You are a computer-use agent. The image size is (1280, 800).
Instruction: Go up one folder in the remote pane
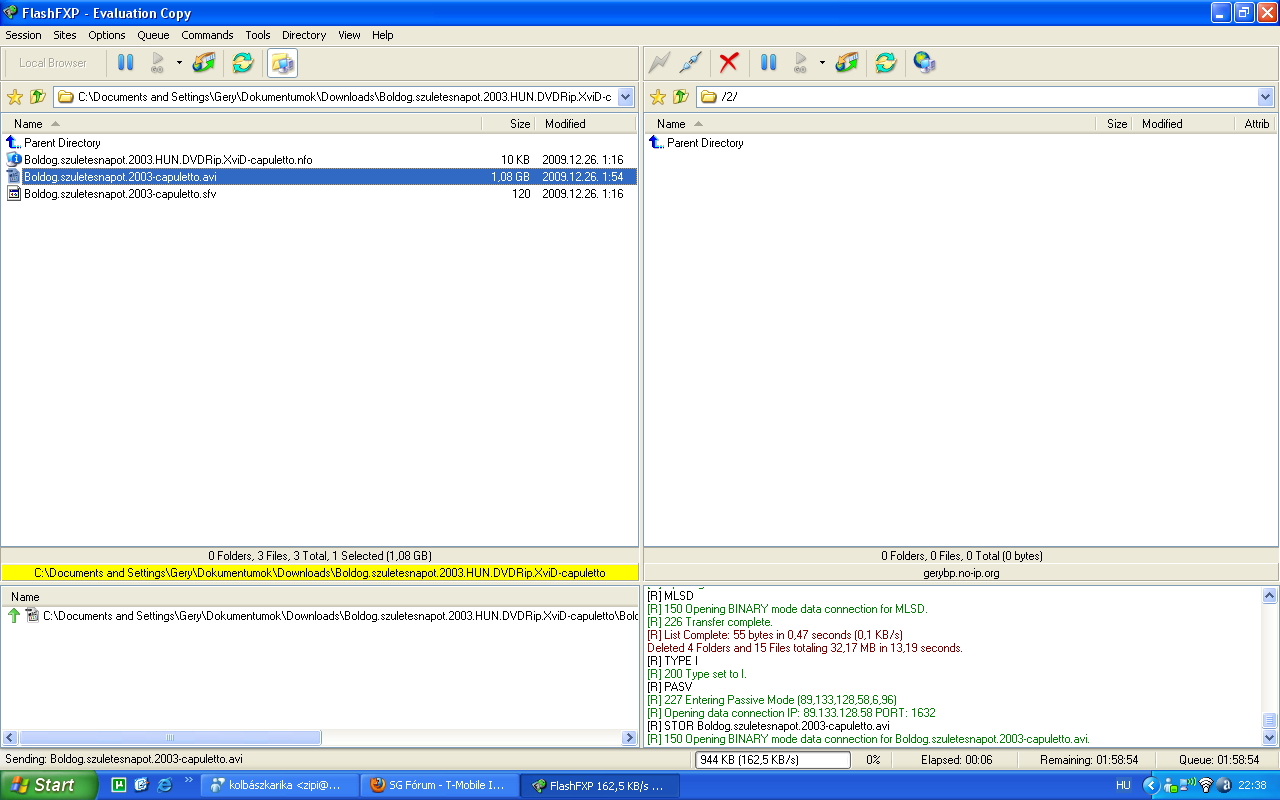tap(681, 97)
